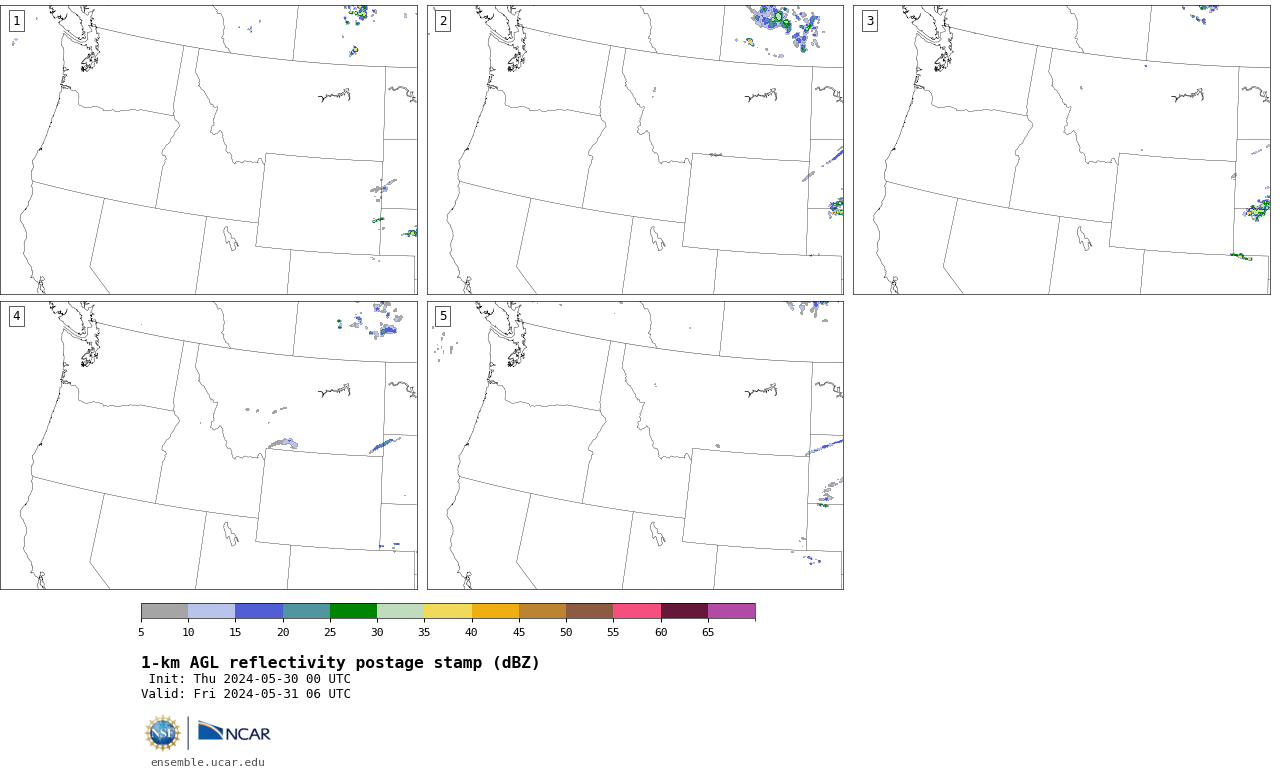Click the NCAR logo

point(234,732)
